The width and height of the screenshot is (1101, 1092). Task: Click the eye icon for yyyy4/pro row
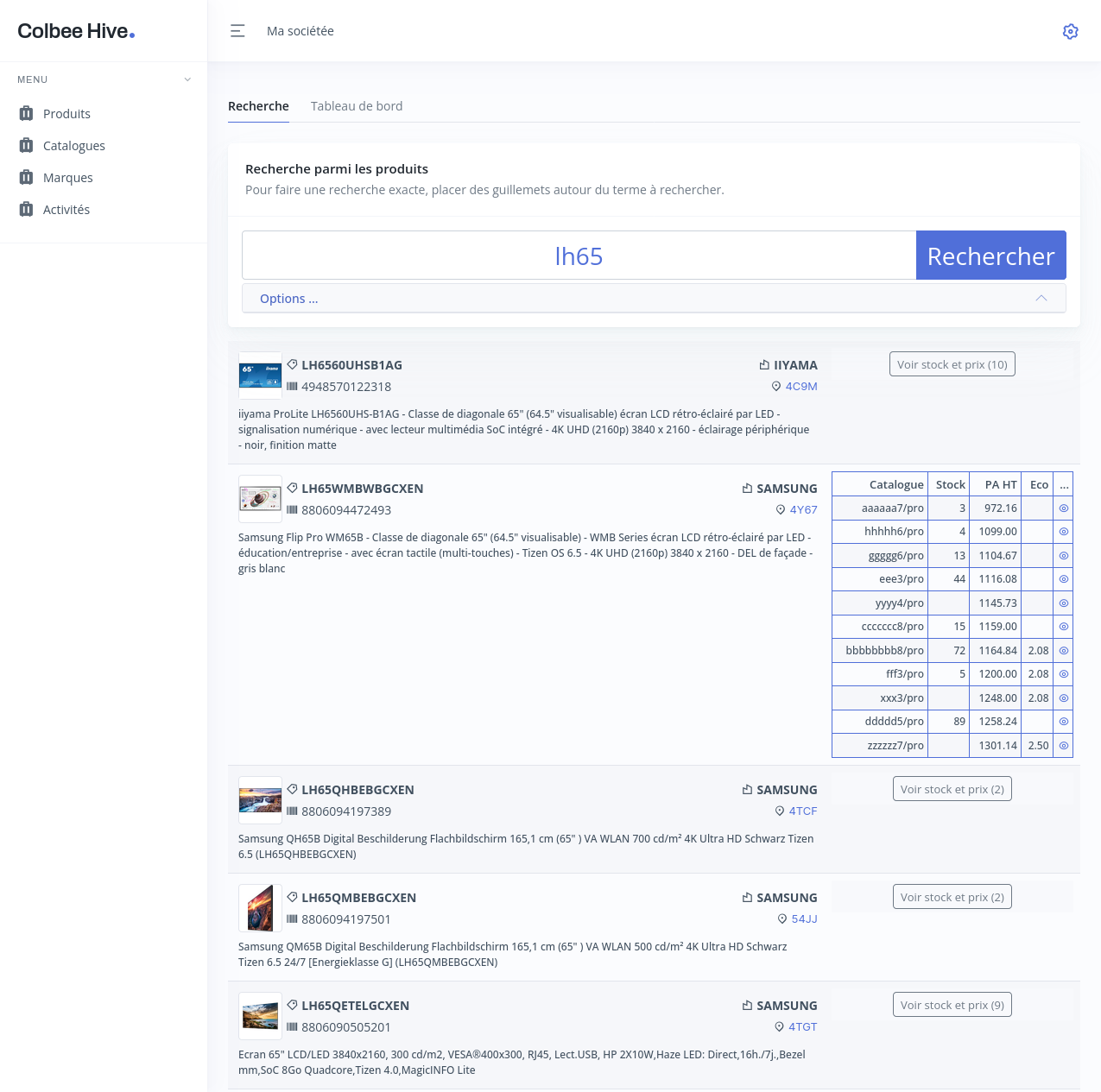click(x=1064, y=603)
